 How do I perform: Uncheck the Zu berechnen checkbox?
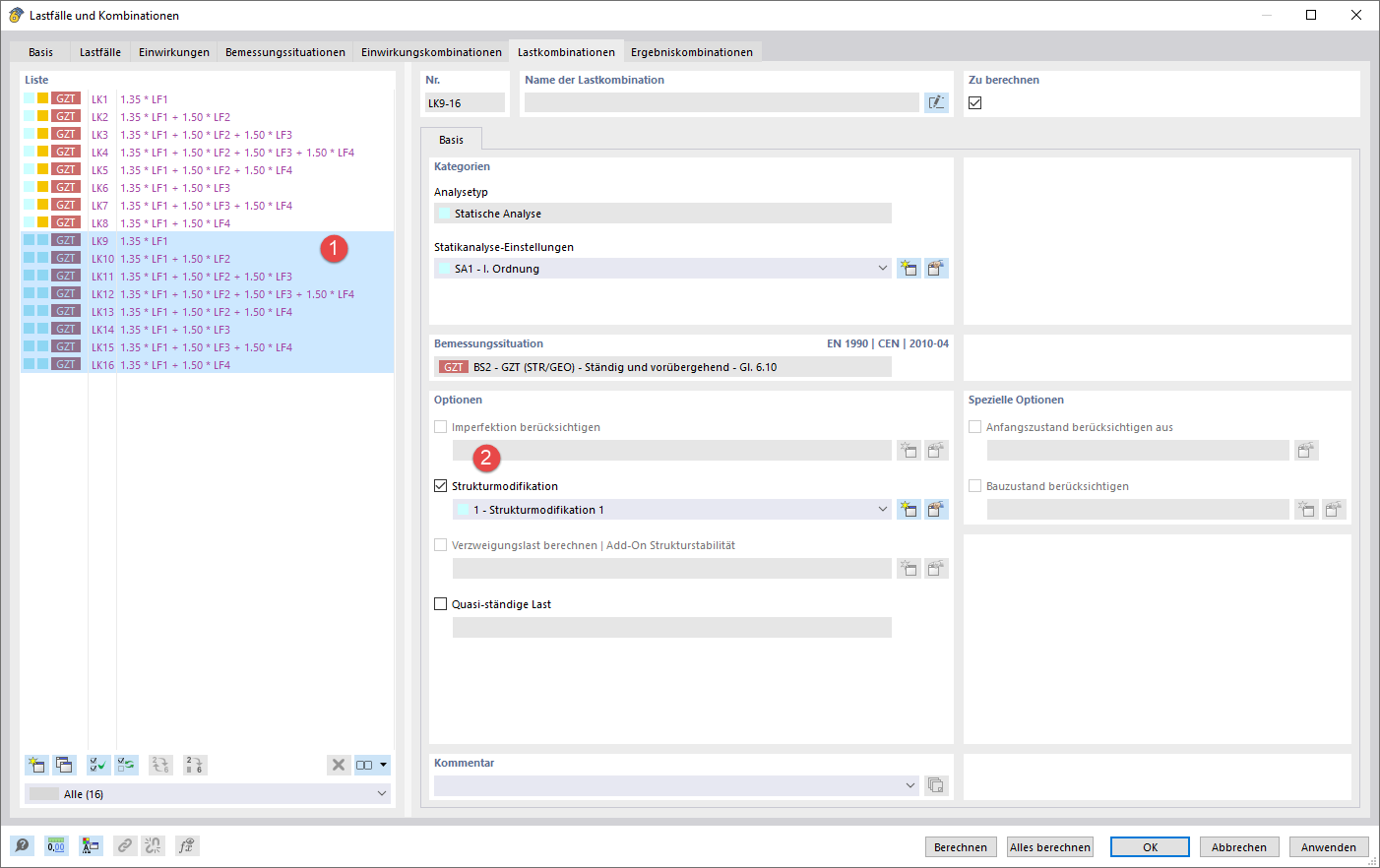click(x=975, y=102)
